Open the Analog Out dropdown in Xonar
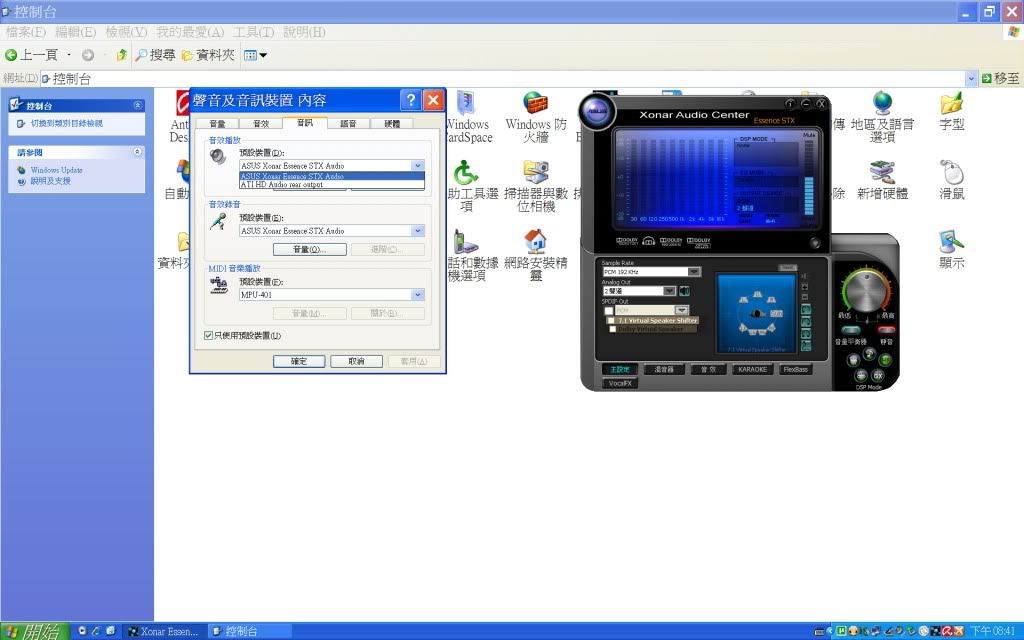The height and width of the screenshot is (640, 1024). pyautogui.click(x=669, y=291)
